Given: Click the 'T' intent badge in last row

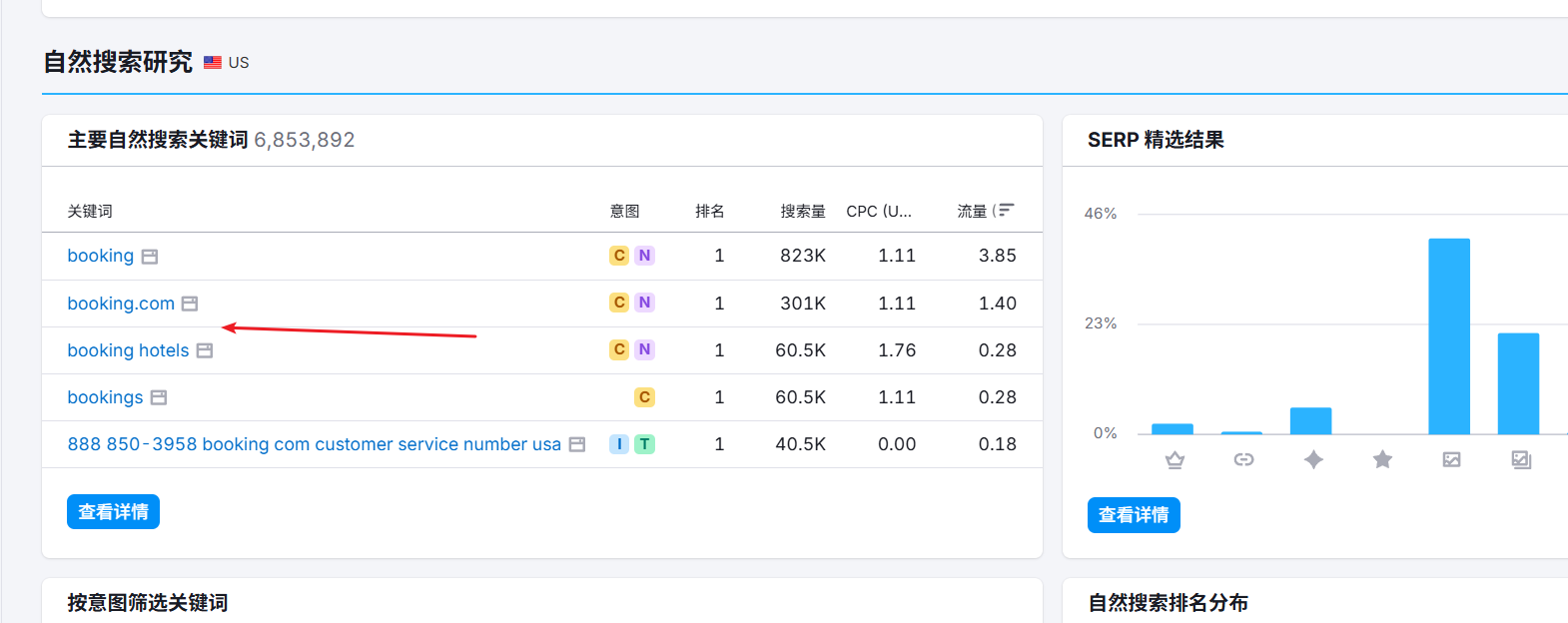Looking at the screenshot, I should pos(644,444).
